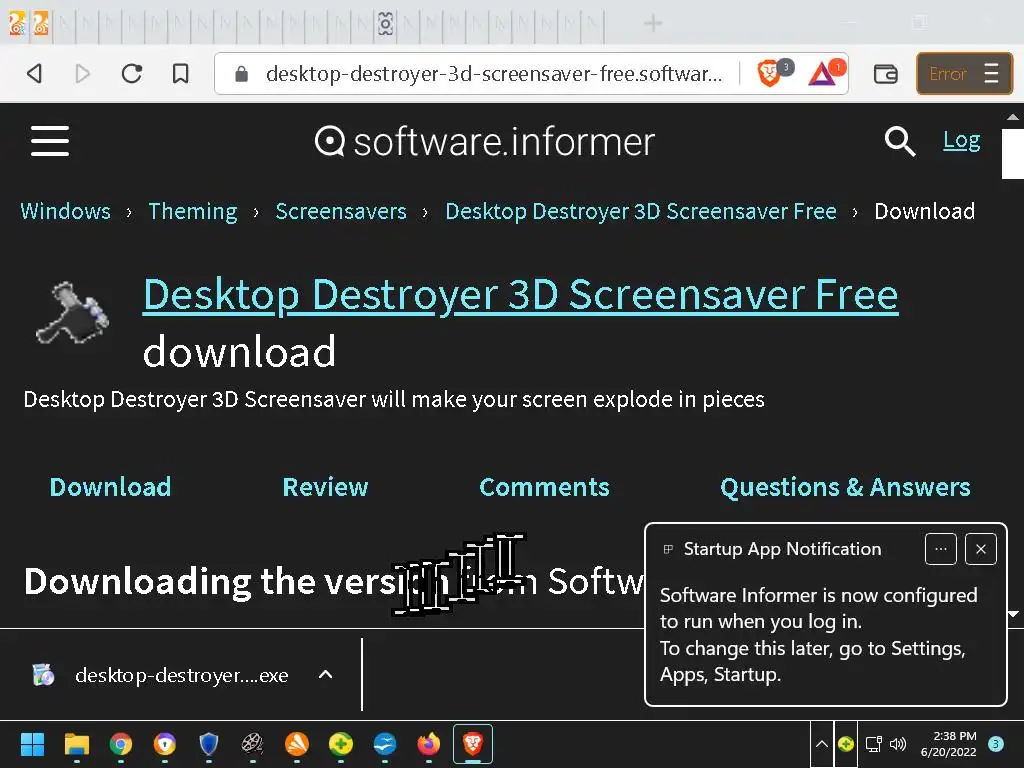Expand download item options chevron

325,675
